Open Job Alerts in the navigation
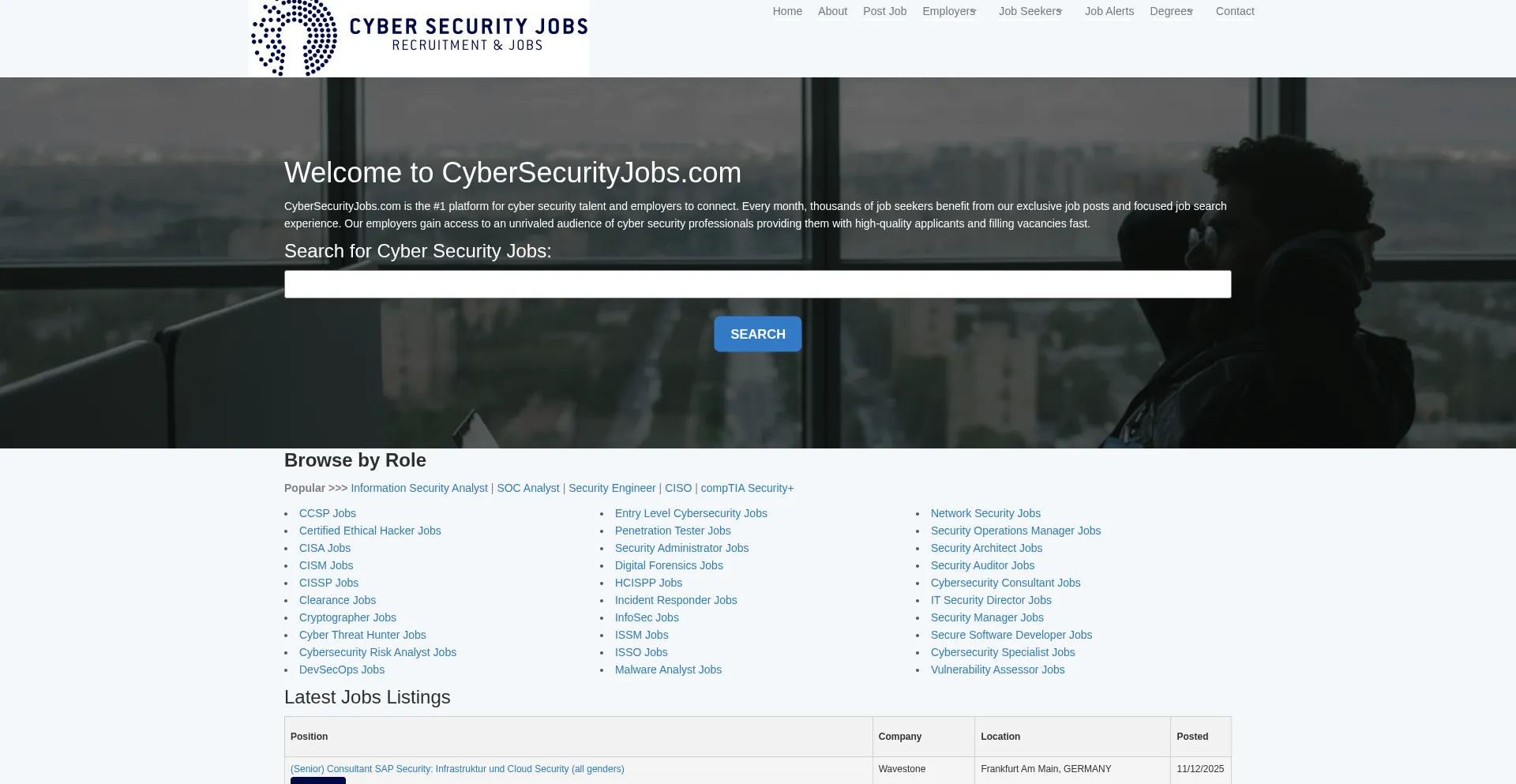This screenshot has width=1516, height=784. pos(1109,11)
